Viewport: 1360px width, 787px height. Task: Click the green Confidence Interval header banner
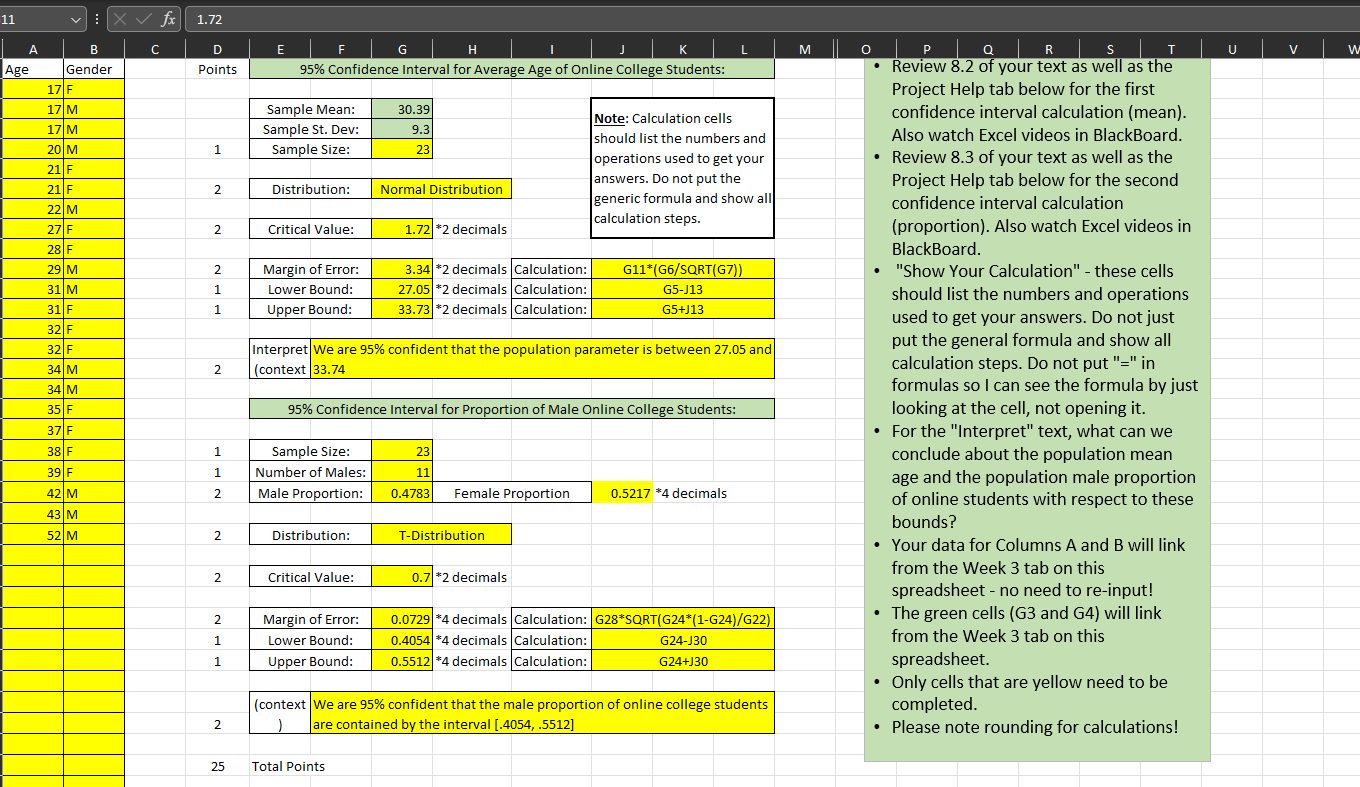point(510,68)
